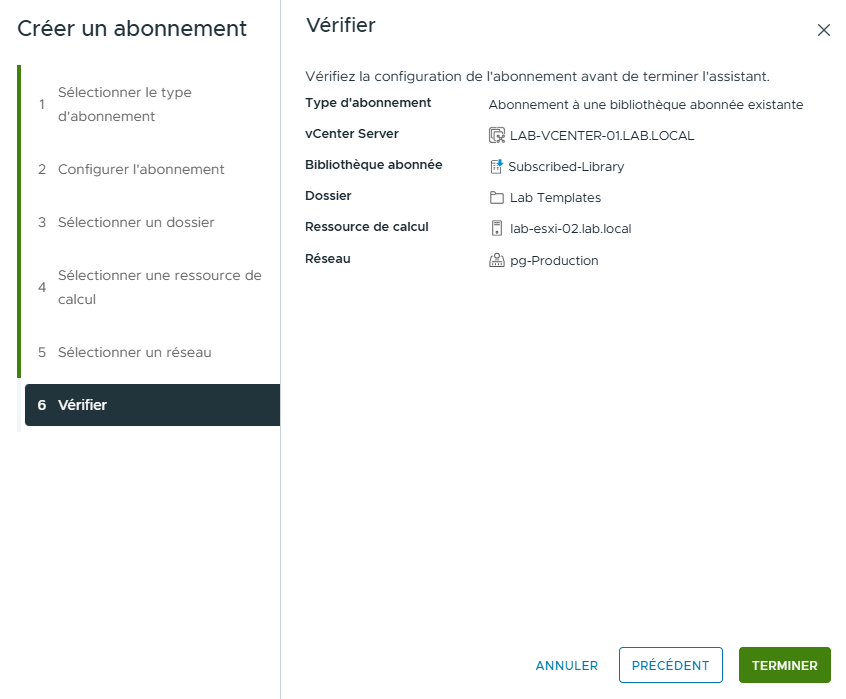This screenshot has width=846, height=699.
Task: Click the TERMINER button
Action: coord(784,665)
